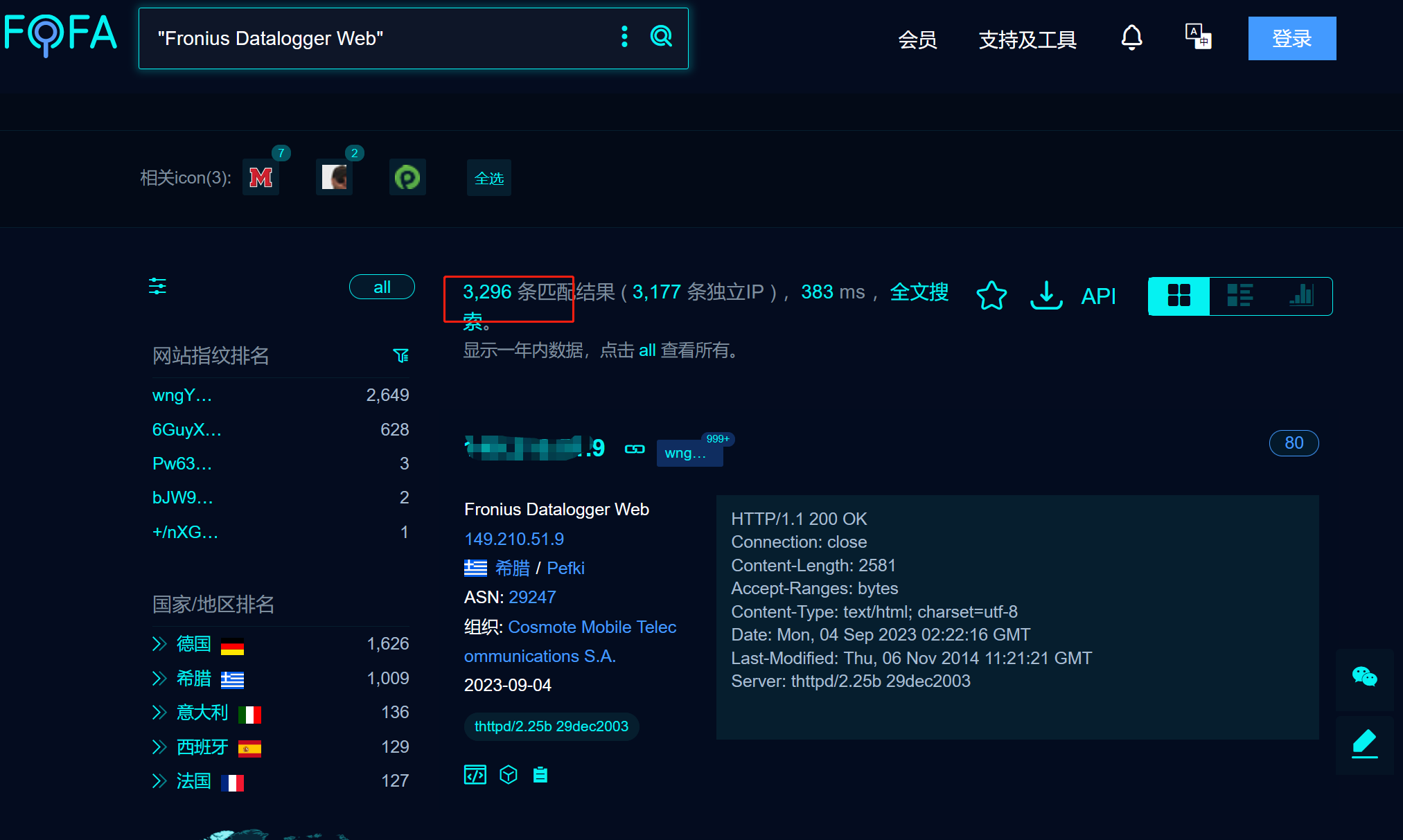This screenshot has height=840, width=1403.
Task: Click the thttpd/2.25b 29dec2003 server tag
Action: click(552, 726)
